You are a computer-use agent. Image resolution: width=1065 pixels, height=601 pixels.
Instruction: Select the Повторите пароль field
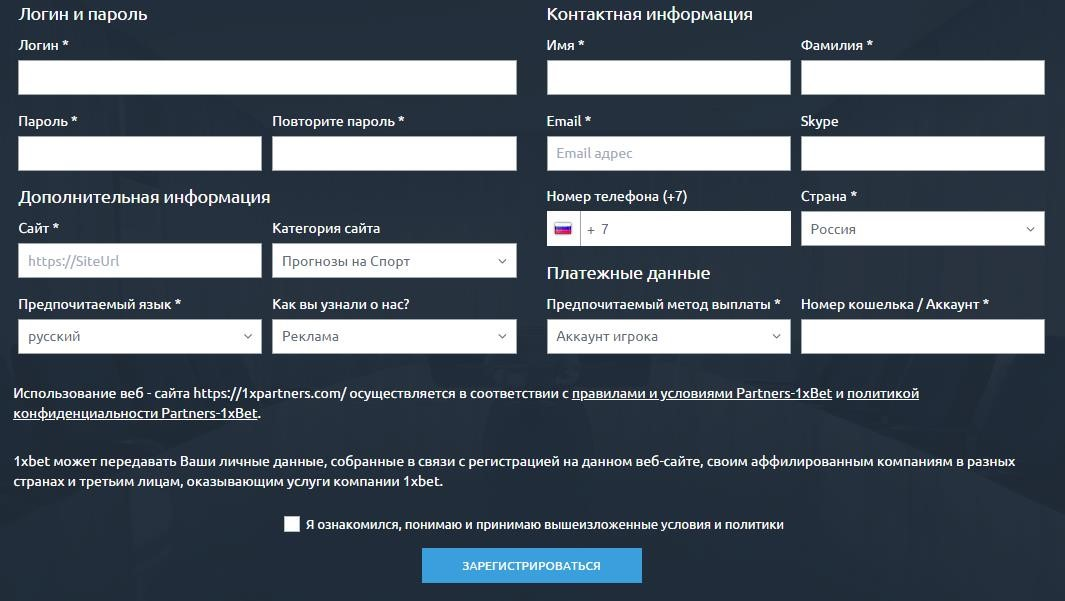[394, 153]
